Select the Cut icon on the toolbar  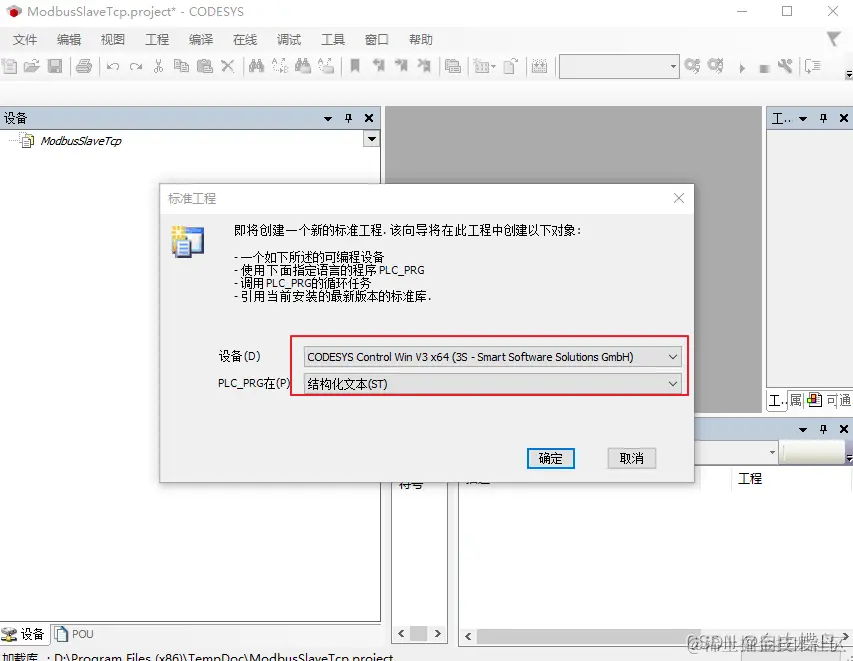[160, 67]
